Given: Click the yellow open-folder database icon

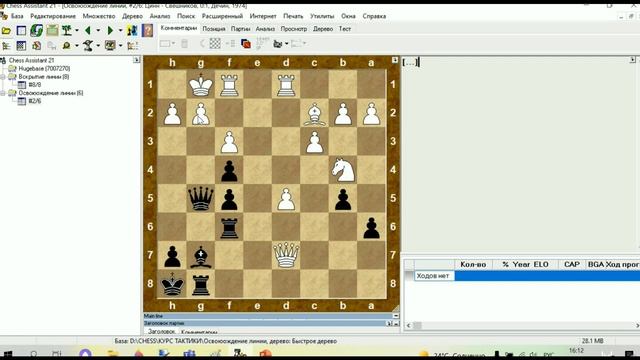Looking at the screenshot, I should coord(6,31).
